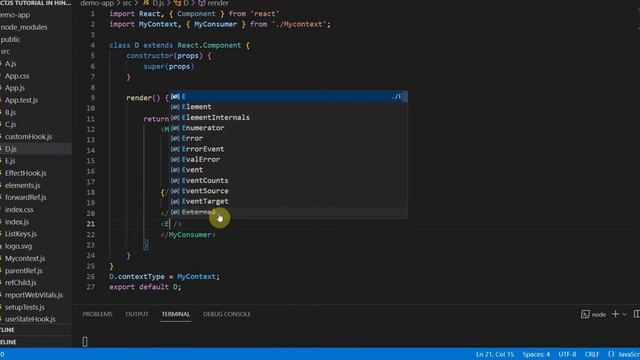This screenshot has width=640, height=360.
Task: Expand the node_modules folder
Action: pos(24,27)
